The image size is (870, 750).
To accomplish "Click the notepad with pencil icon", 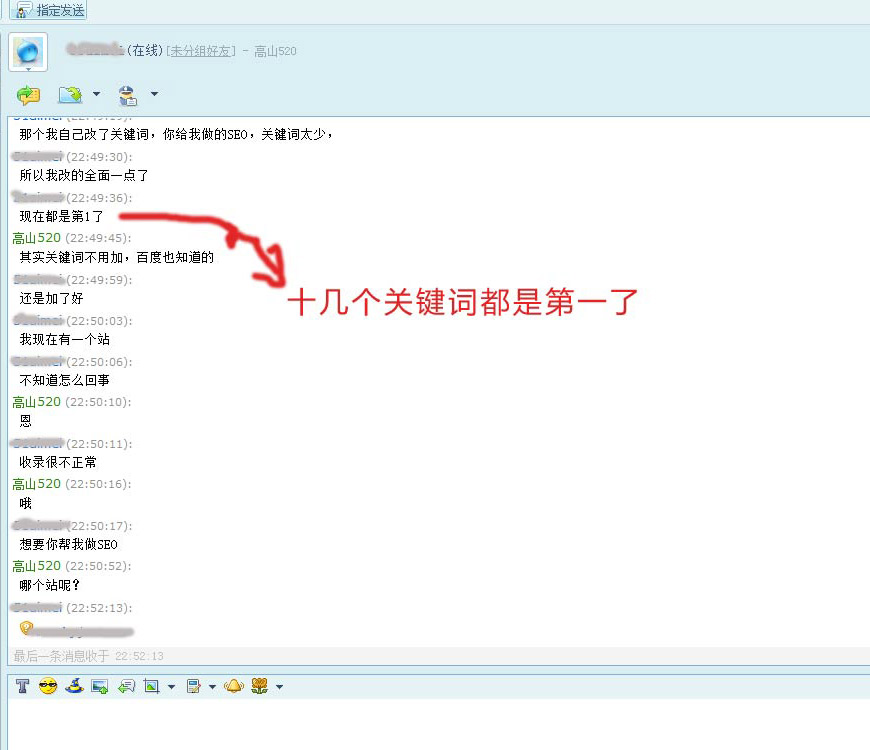I will (x=194, y=686).
